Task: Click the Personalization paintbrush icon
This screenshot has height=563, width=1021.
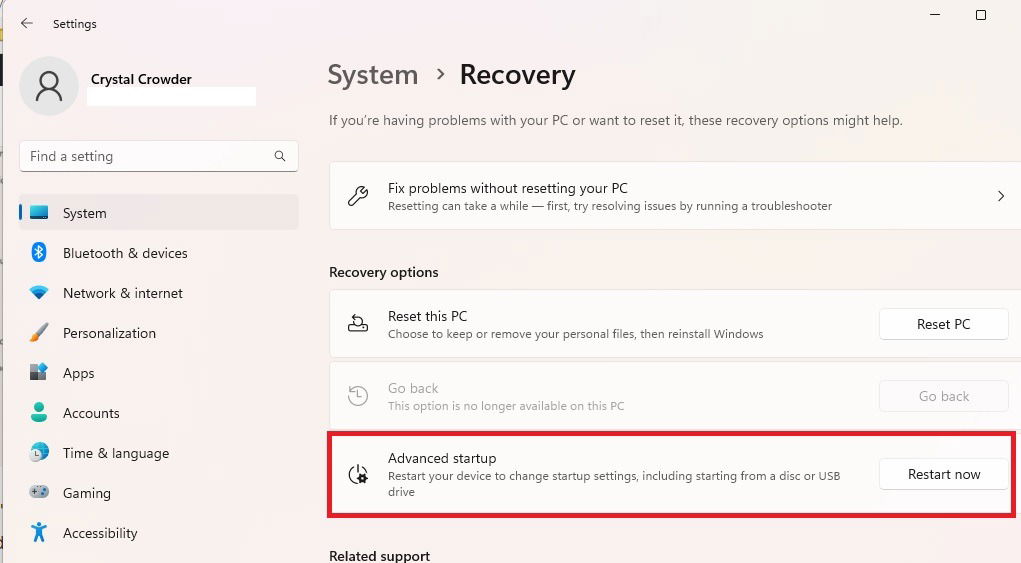Action: [x=39, y=333]
